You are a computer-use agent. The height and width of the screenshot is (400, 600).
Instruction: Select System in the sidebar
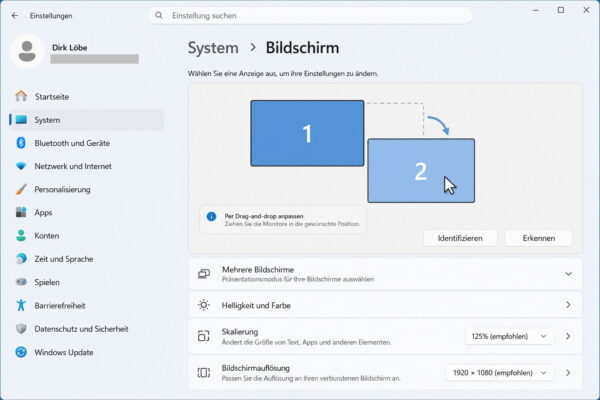point(87,120)
